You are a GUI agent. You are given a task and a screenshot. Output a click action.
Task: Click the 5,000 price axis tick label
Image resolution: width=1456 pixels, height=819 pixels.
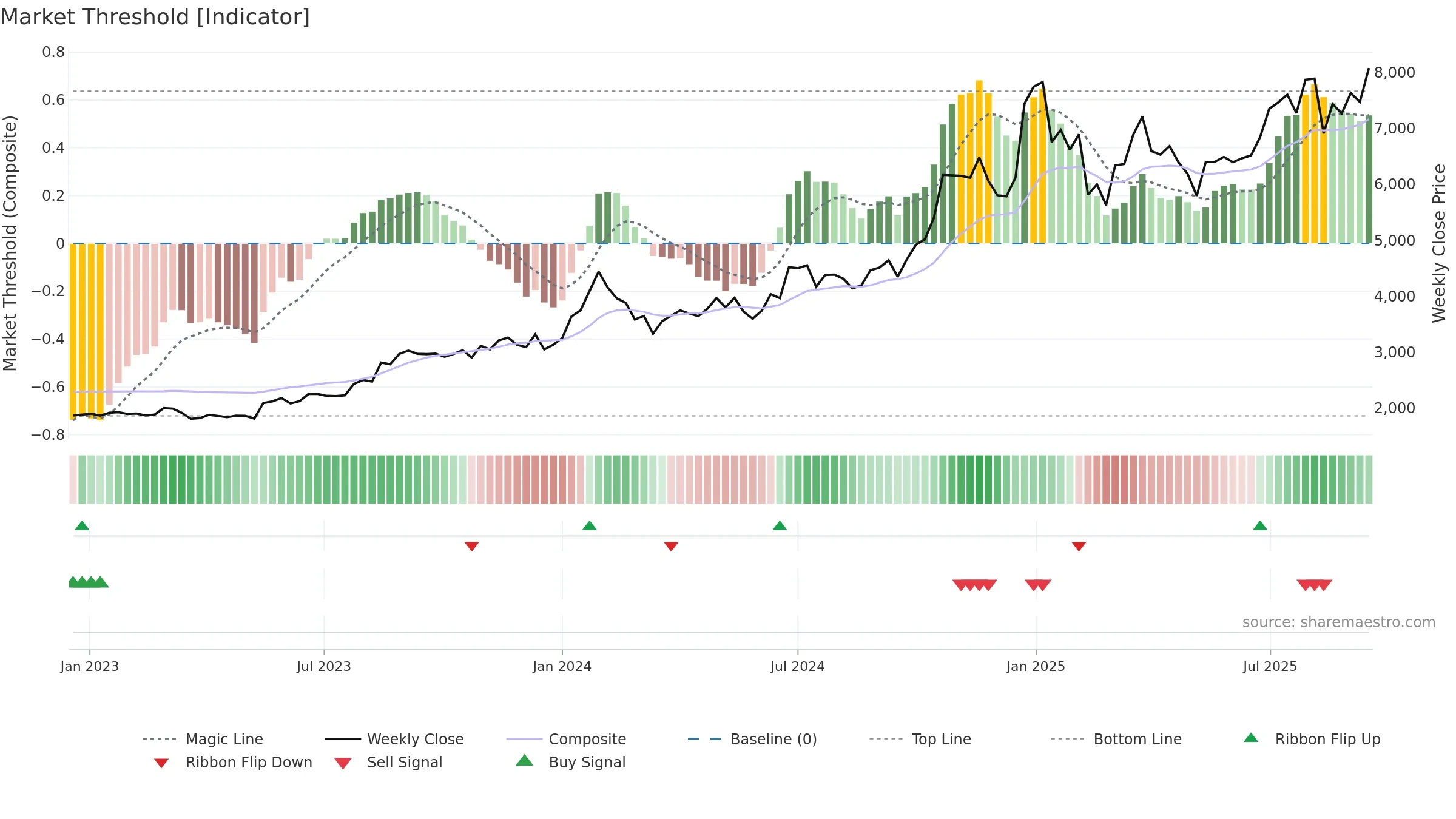coord(1395,241)
